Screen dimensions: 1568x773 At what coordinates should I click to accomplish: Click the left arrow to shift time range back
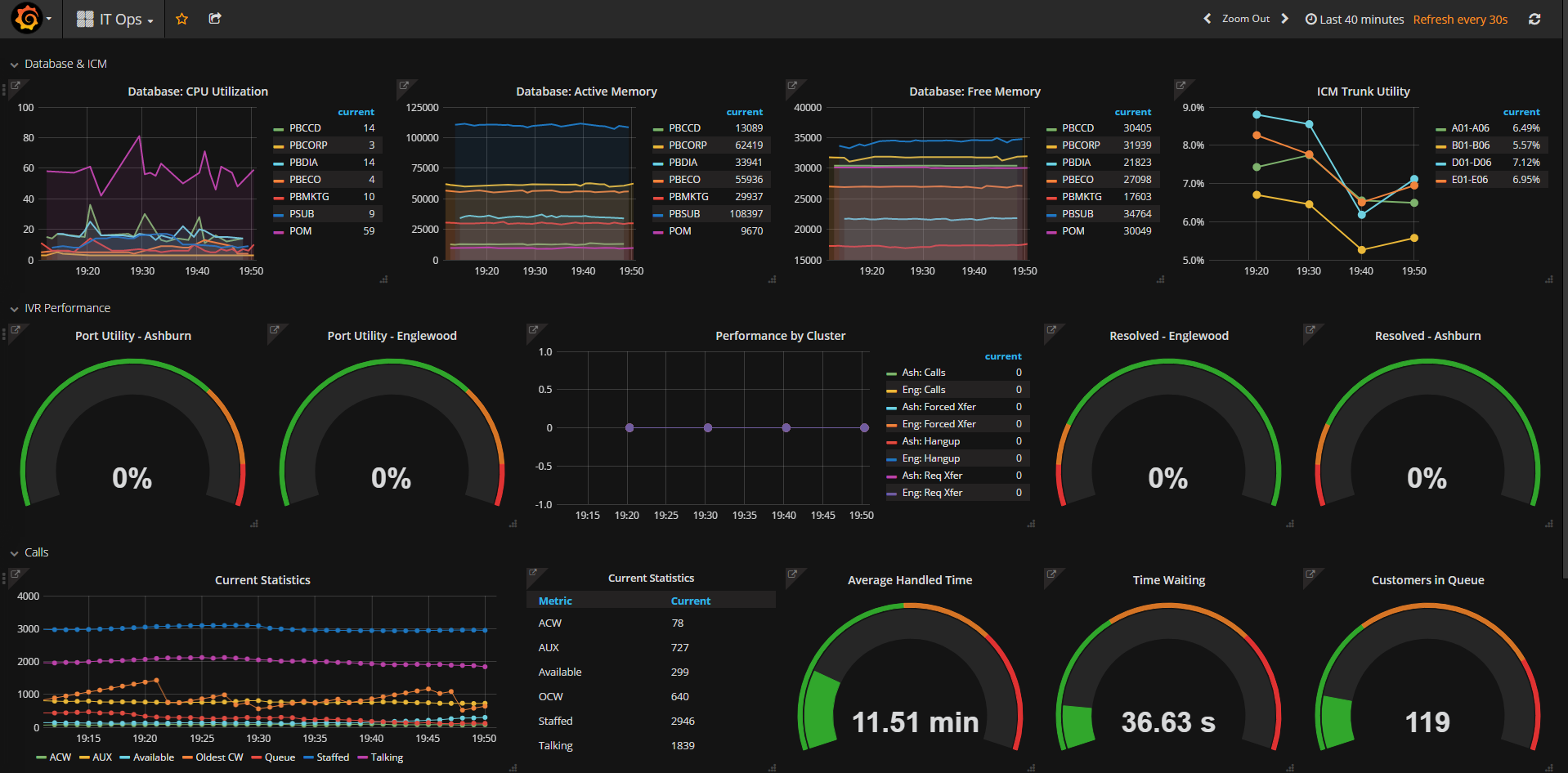pyautogui.click(x=1206, y=18)
